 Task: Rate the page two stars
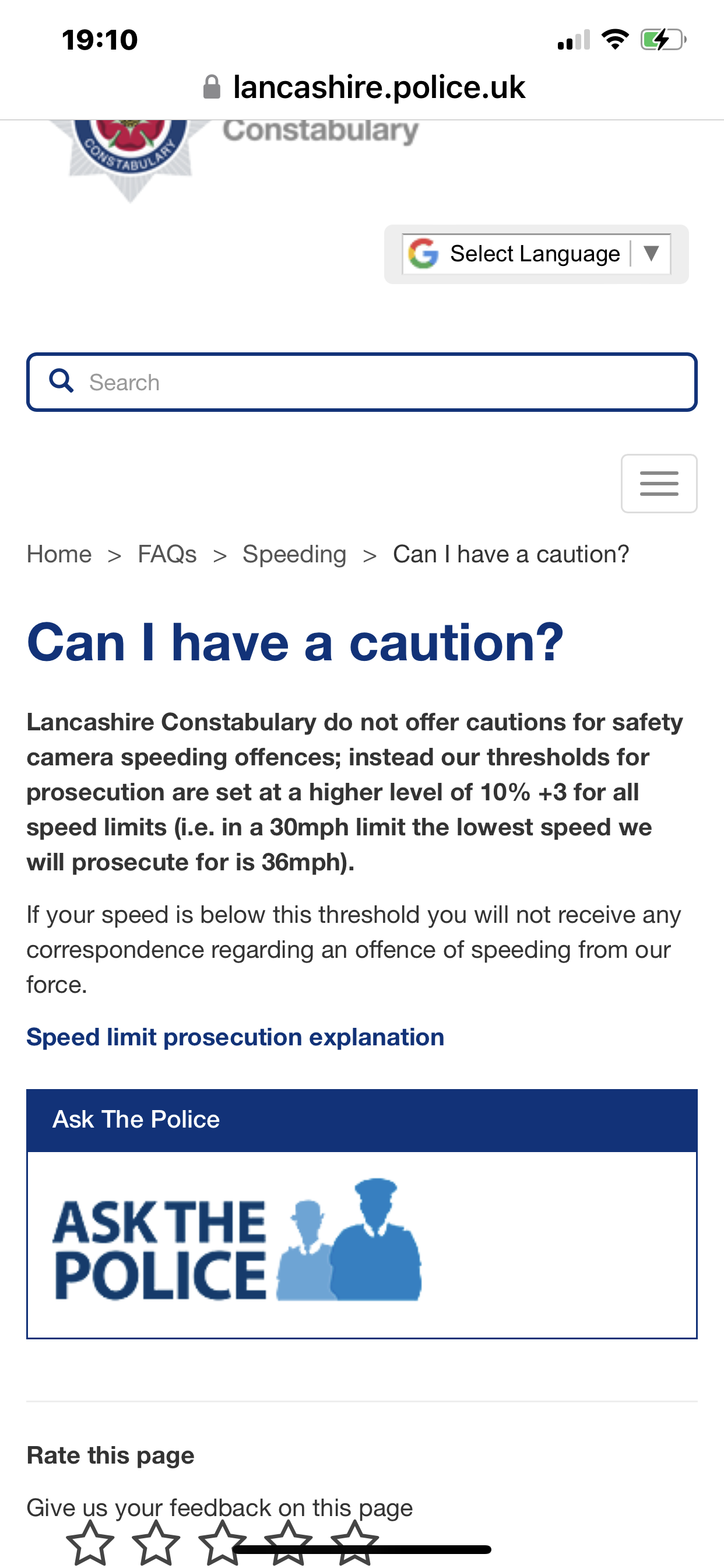(156, 1543)
